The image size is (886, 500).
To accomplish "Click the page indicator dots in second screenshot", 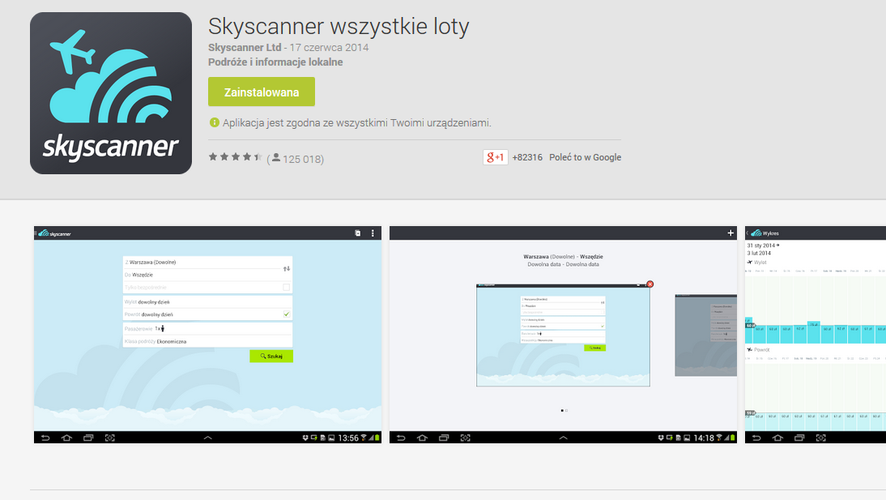I will coord(564,411).
